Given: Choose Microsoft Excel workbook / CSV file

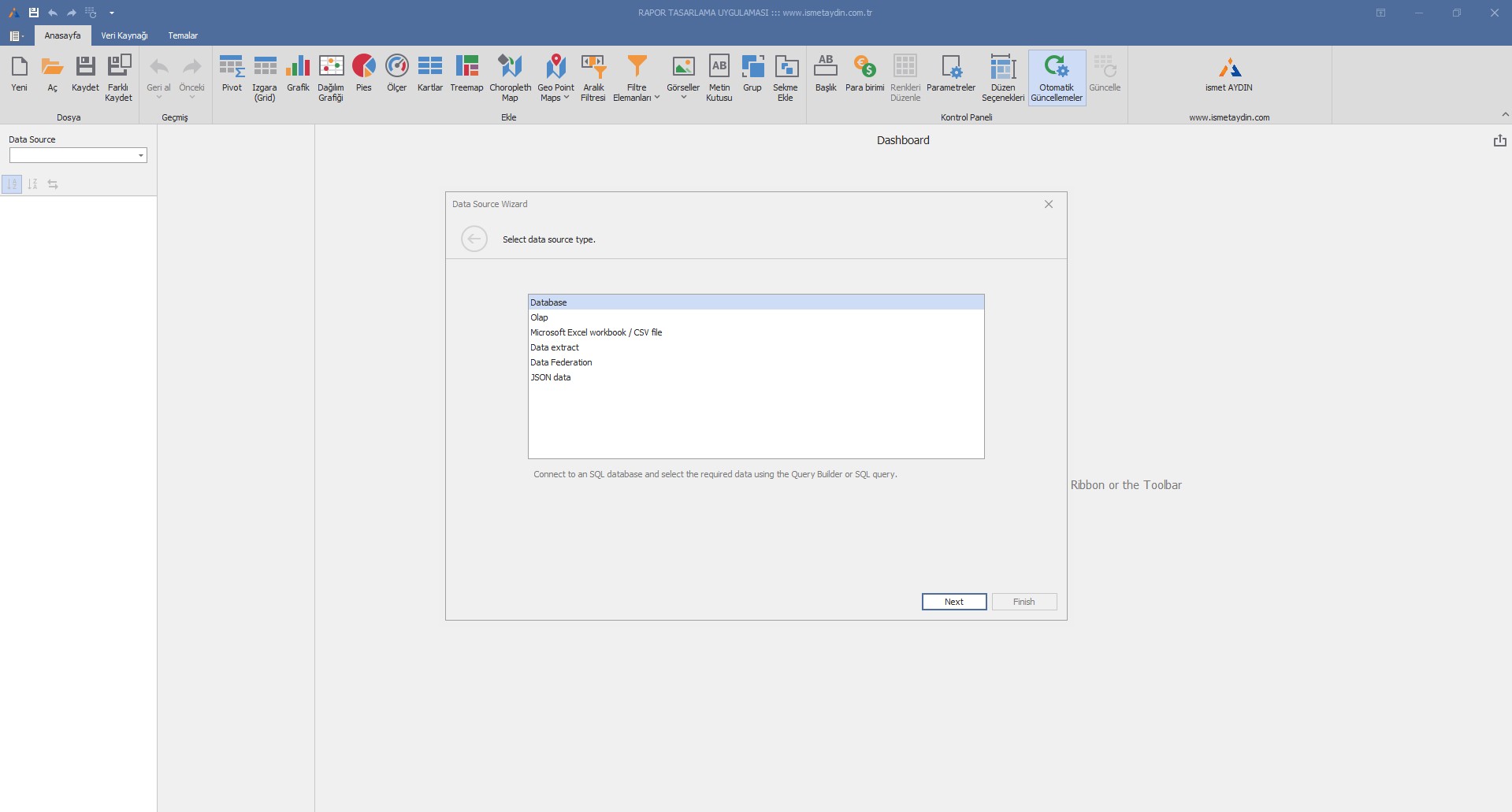Looking at the screenshot, I should 596,332.
